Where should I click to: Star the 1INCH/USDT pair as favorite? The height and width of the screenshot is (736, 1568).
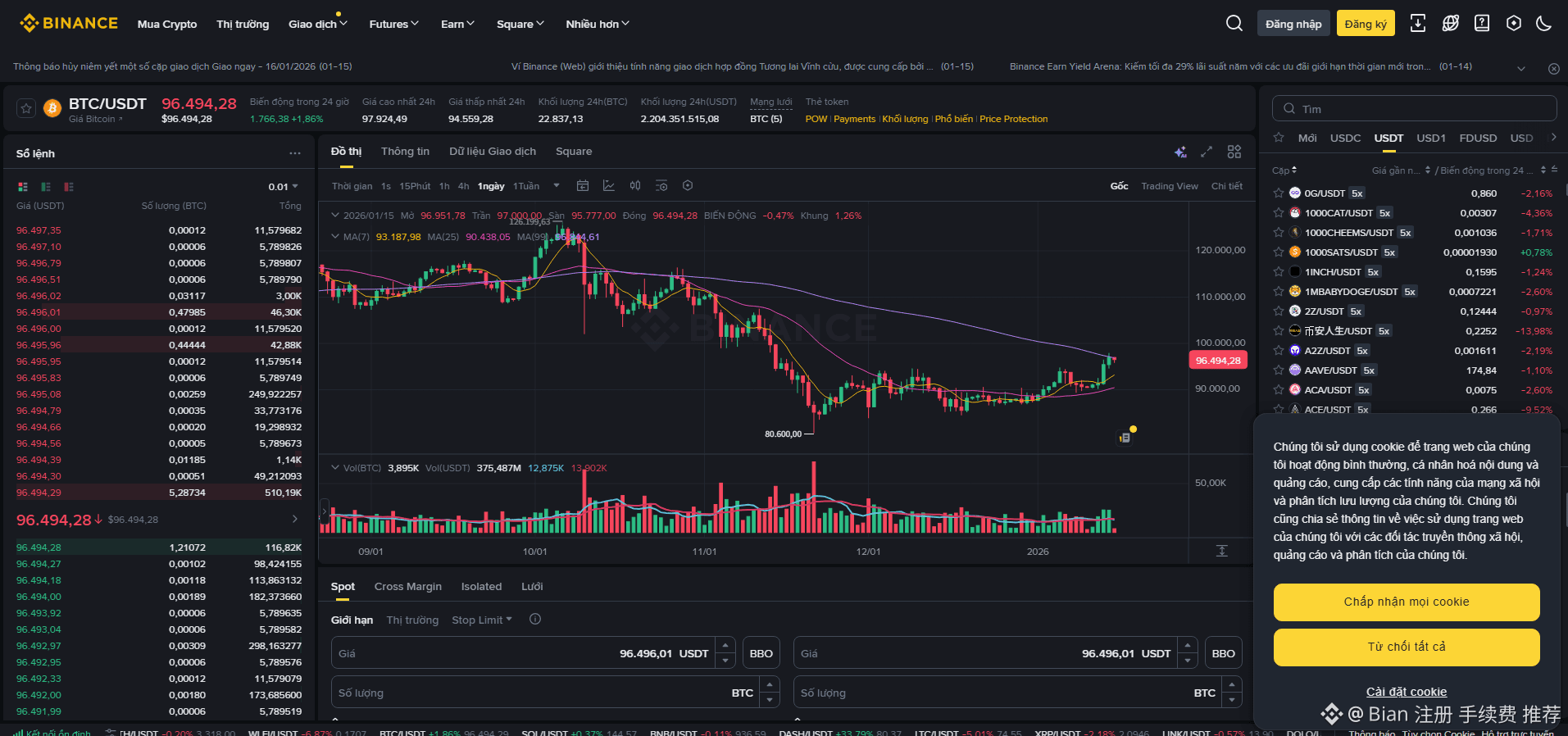pyautogui.click(x=1279, y=272)
